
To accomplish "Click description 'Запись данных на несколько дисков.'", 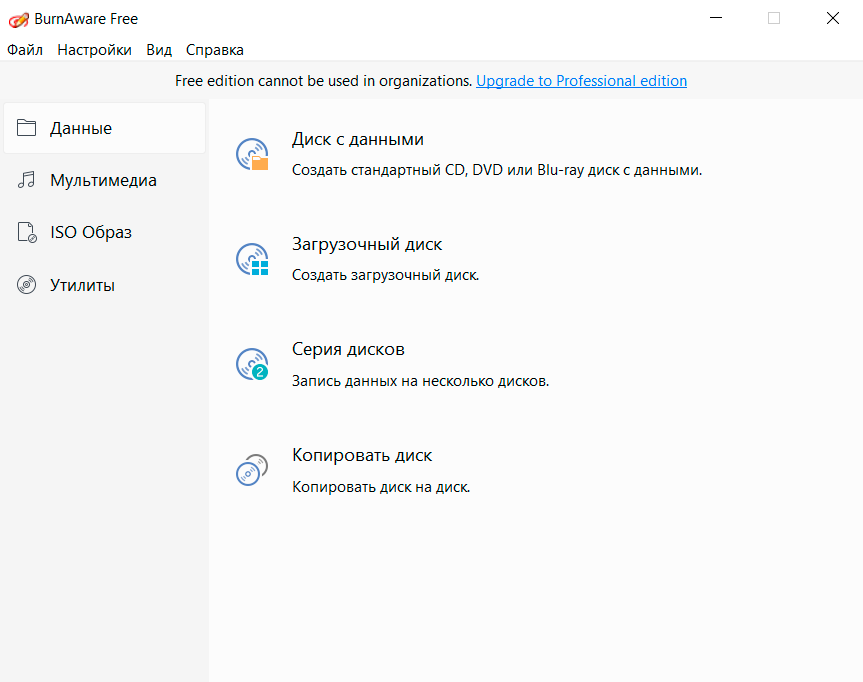I will (x=420, y=381).
